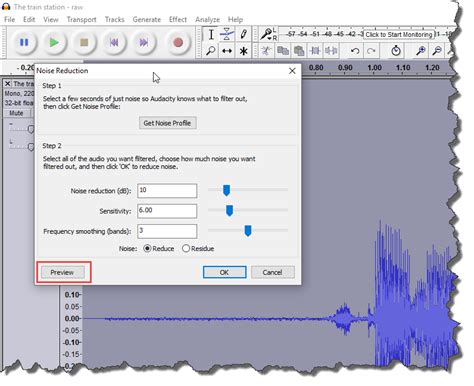Click the track pan slider handle
Screen dimensions: 474x386
point(31,147)
